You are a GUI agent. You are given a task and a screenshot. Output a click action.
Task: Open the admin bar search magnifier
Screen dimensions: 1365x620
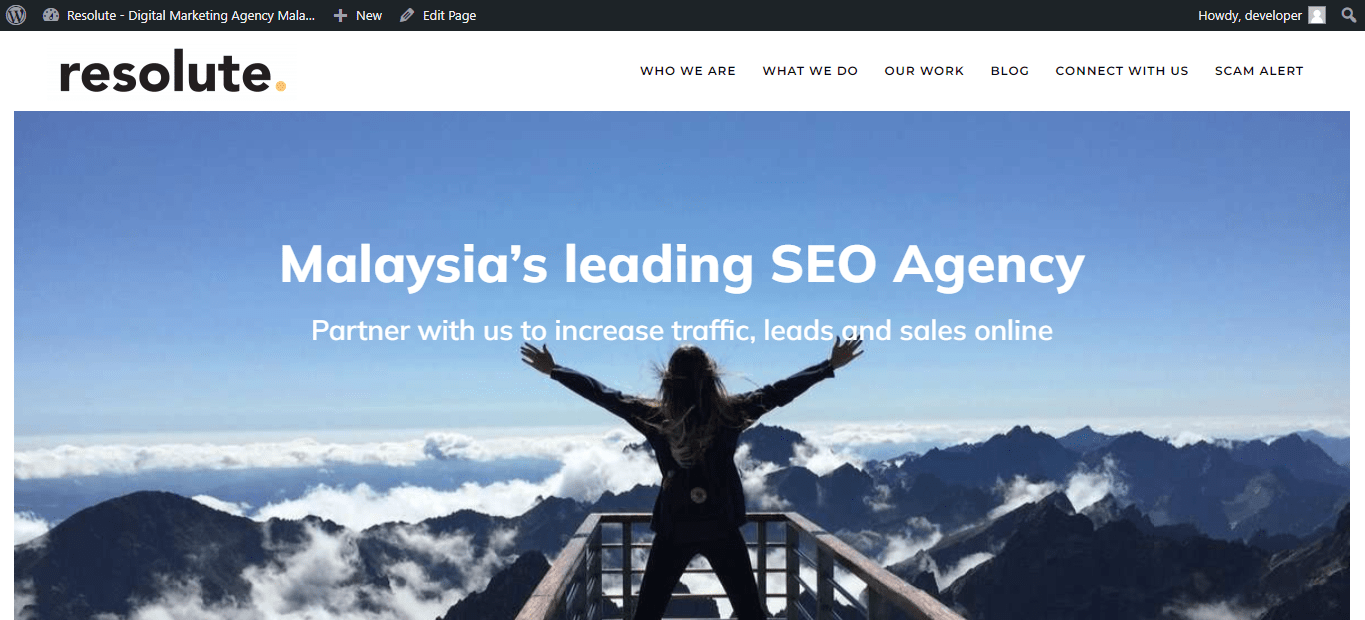pos(1348,15)
